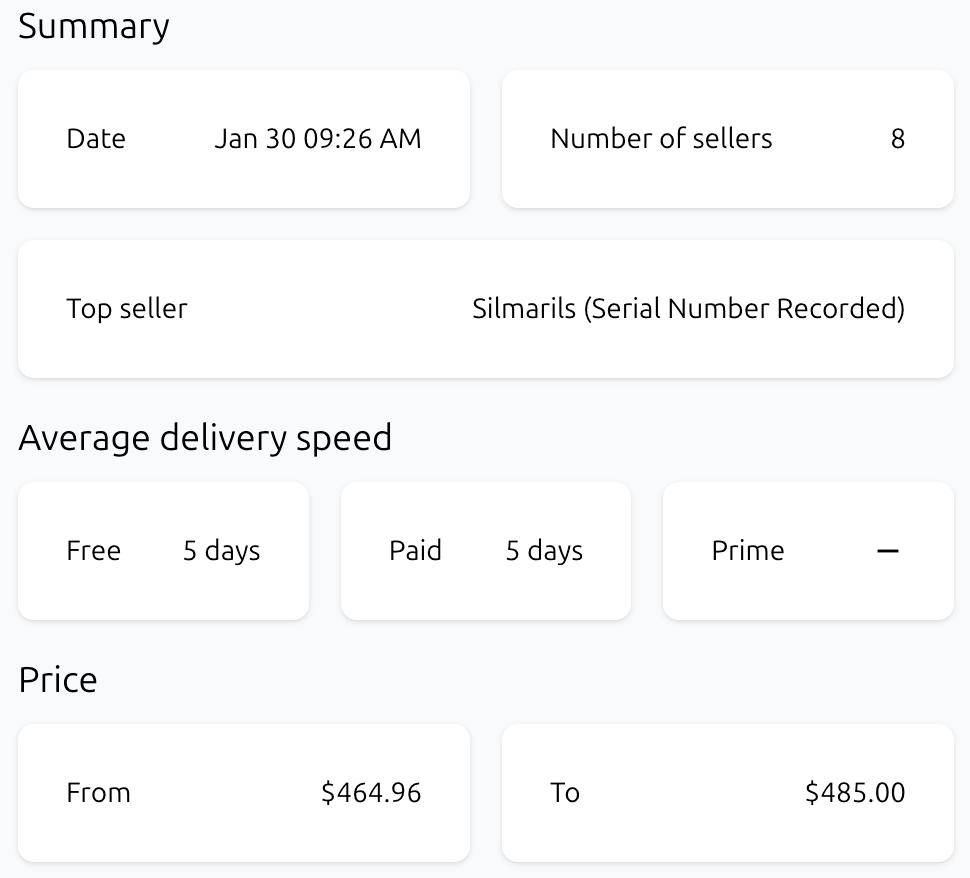Click the Top seller label
This screenshot has height=878, width=970.
[127, 309]
